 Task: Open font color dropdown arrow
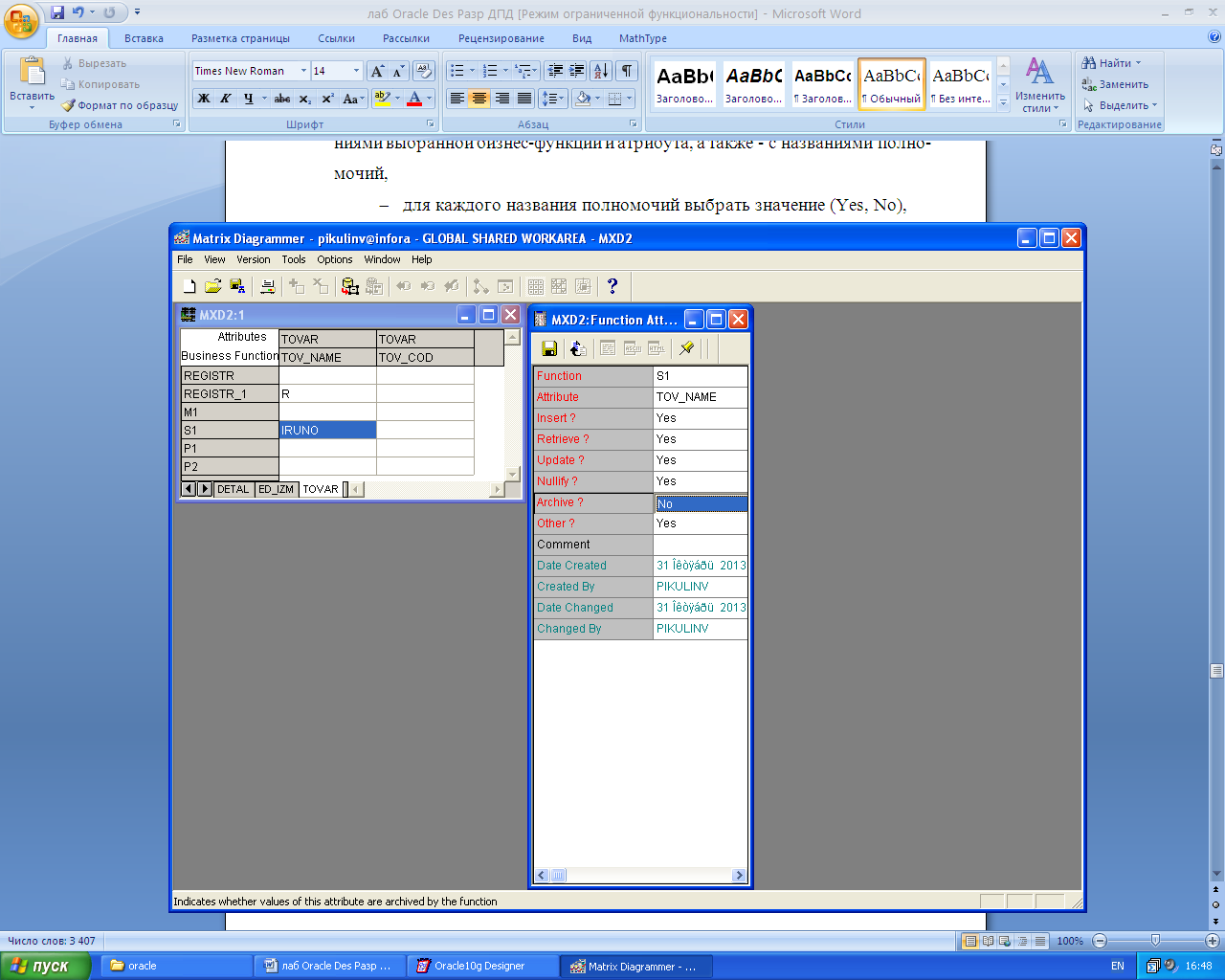coord(430,99)
